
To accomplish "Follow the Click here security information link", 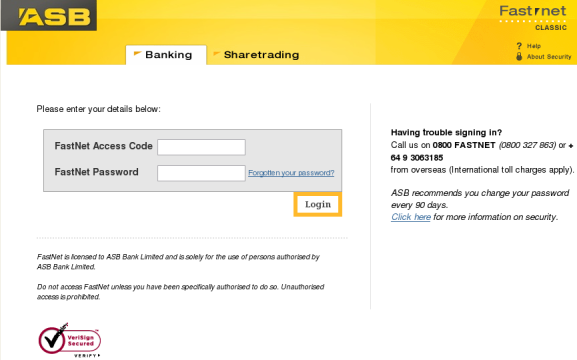I will (x=411, y=217).
